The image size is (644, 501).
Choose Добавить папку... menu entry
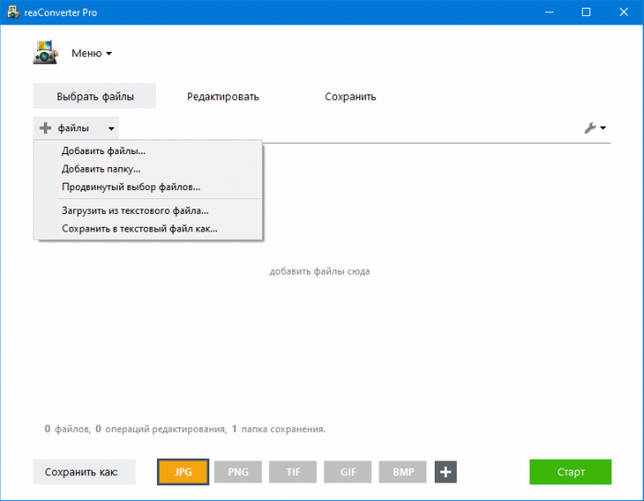(148, 169)
